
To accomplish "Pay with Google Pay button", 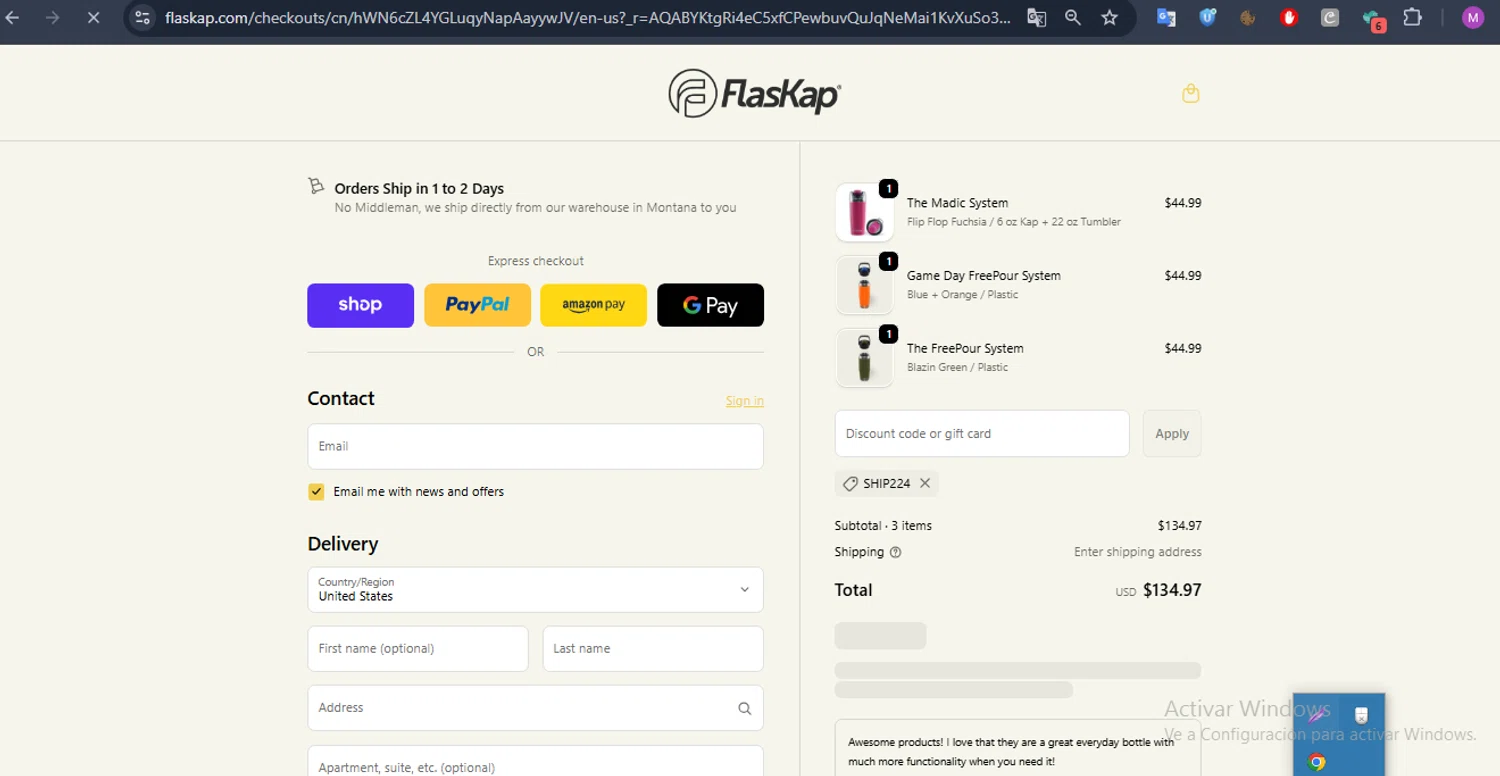I will pyautogui.click(x=710, y=305).
